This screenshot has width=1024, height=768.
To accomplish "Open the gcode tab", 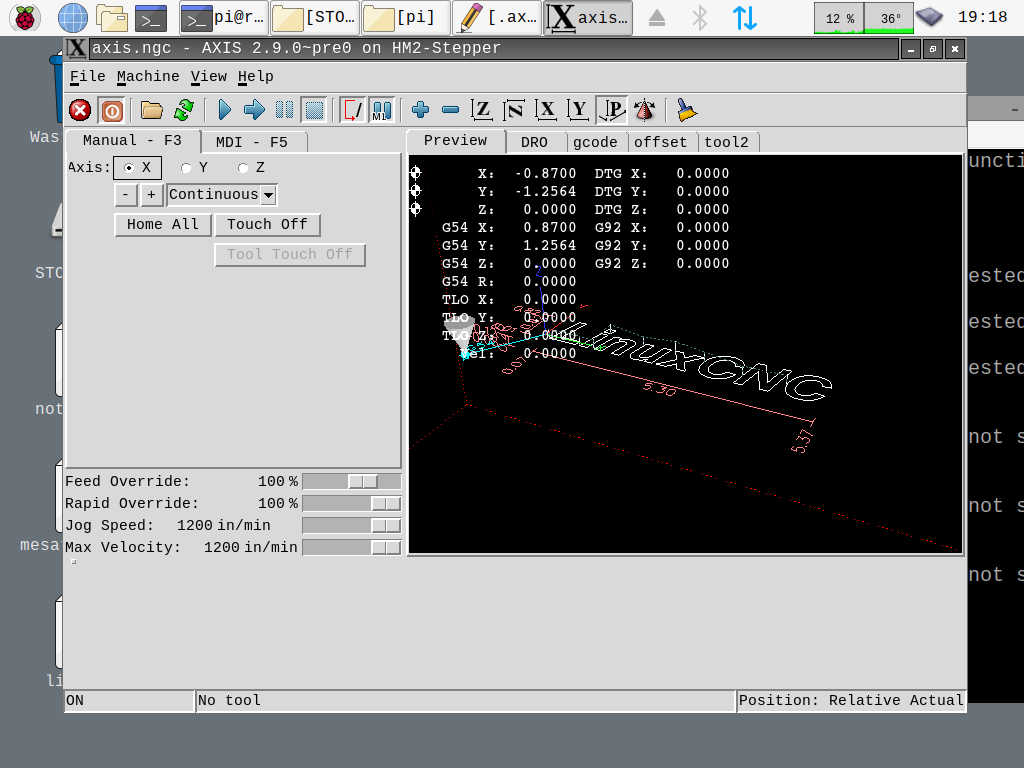I will point(595,142).
